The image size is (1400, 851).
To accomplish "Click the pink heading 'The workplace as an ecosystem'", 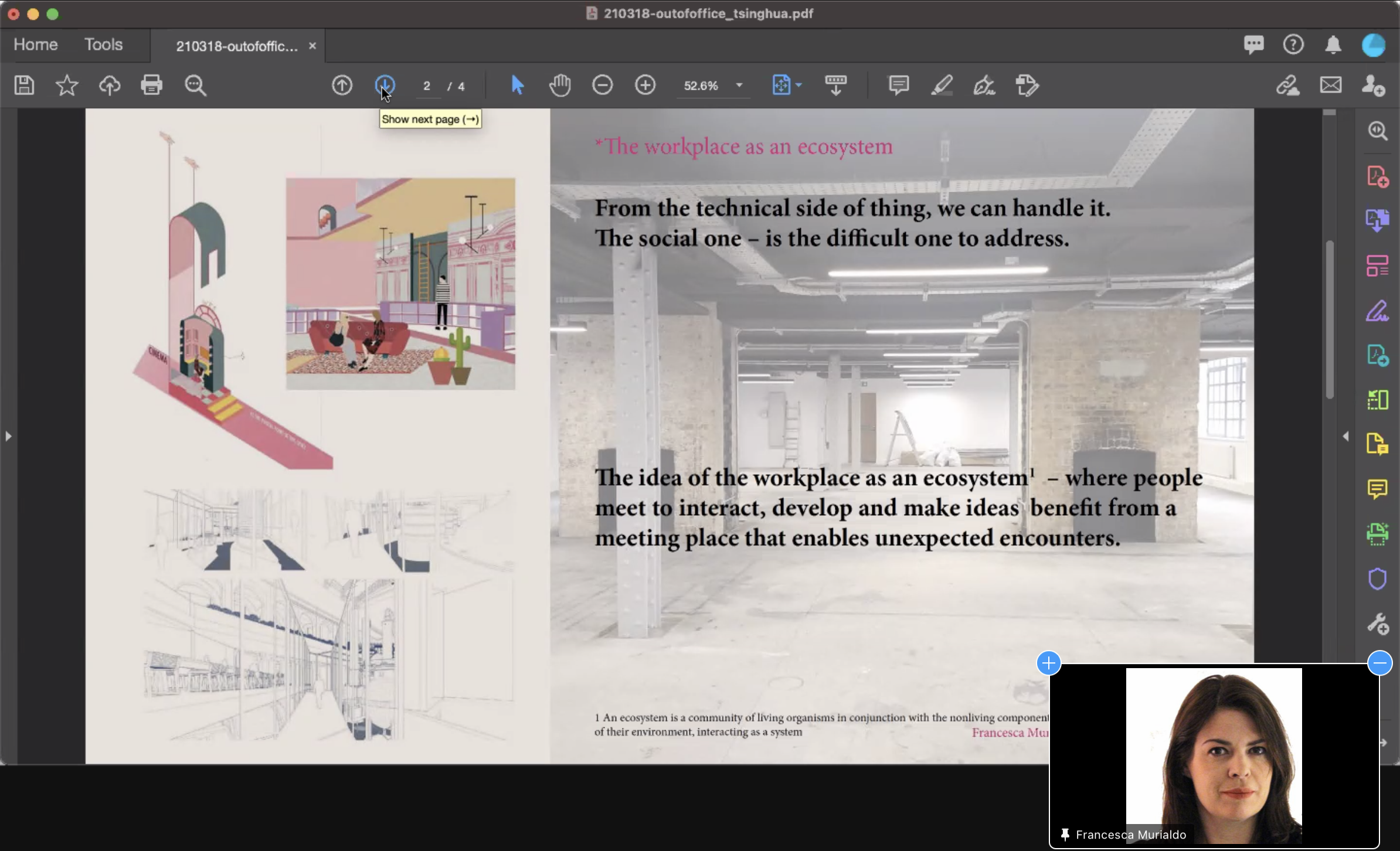I will pyautogui.click(x=744, y=147).
